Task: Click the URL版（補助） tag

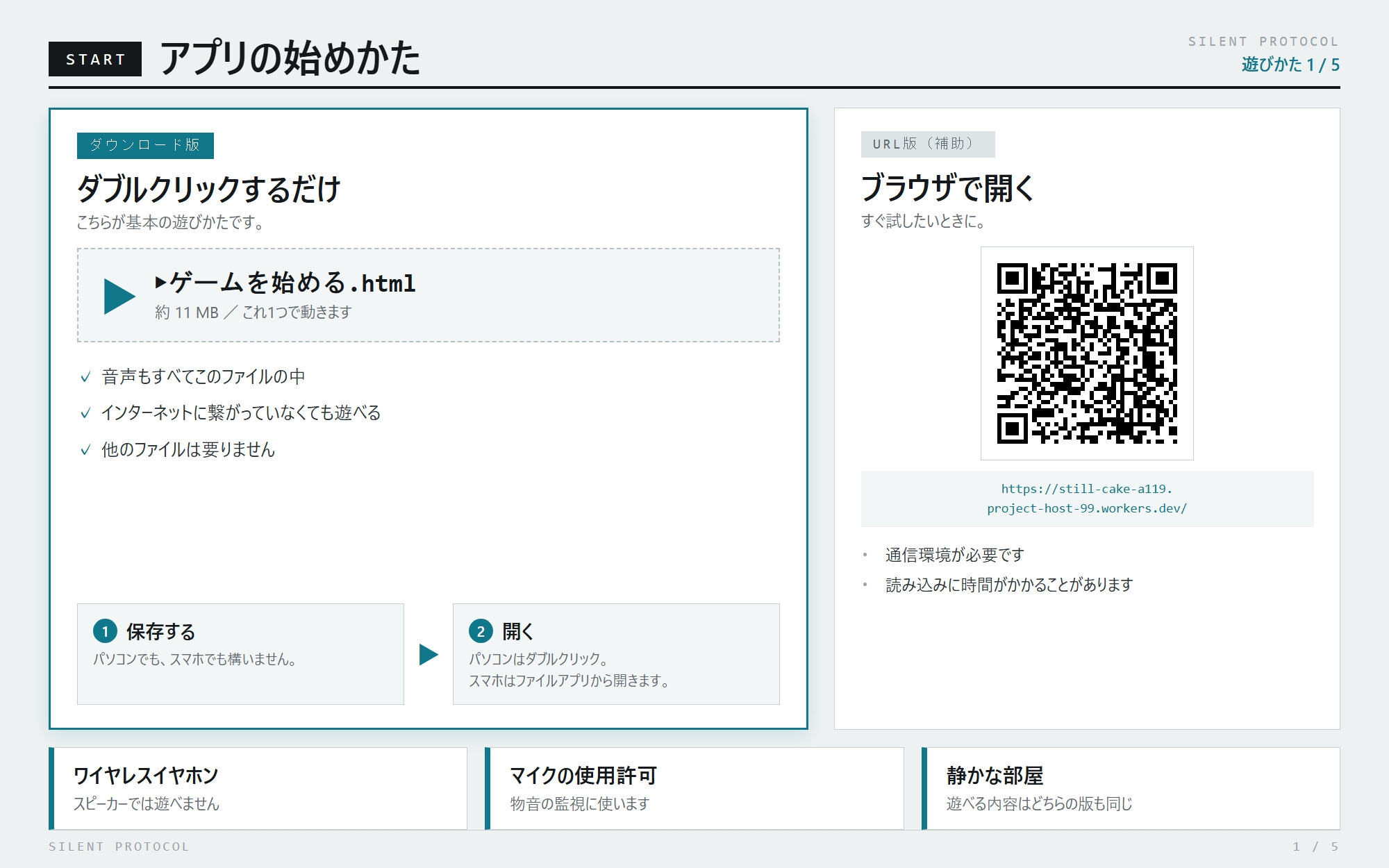Action: click(928, 144)
